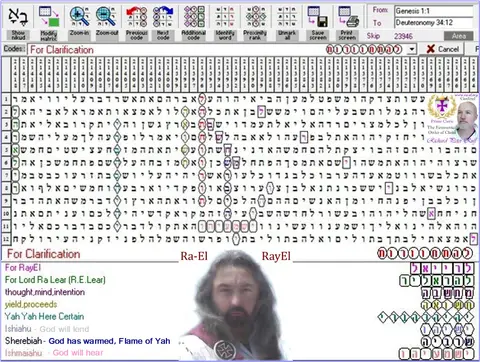The image size is (480, 362).
Task: Go to the Previous code
Action: (x=136, y=22)
